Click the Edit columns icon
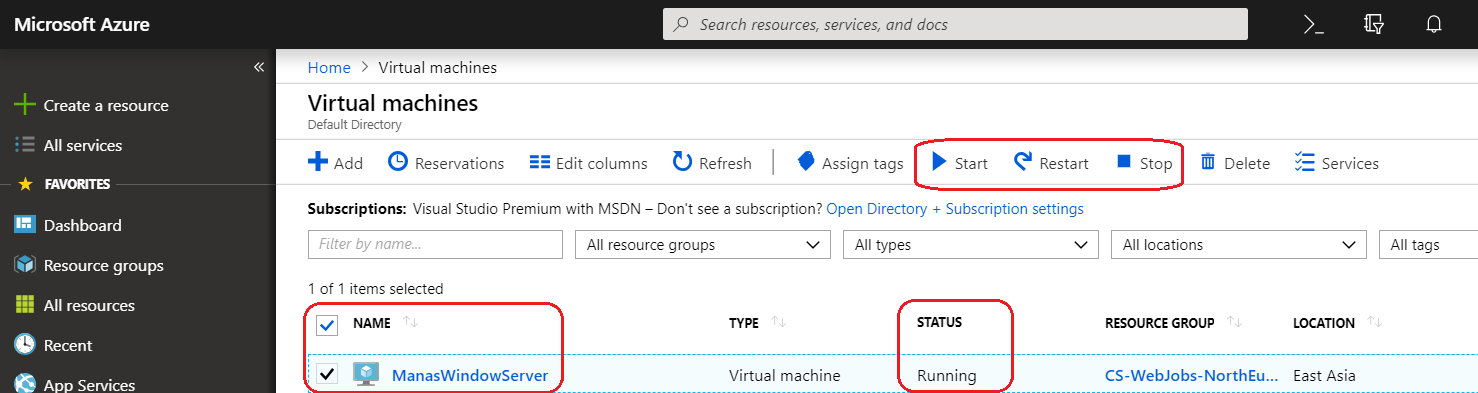 pyautogui.click(x=540, y=162)
